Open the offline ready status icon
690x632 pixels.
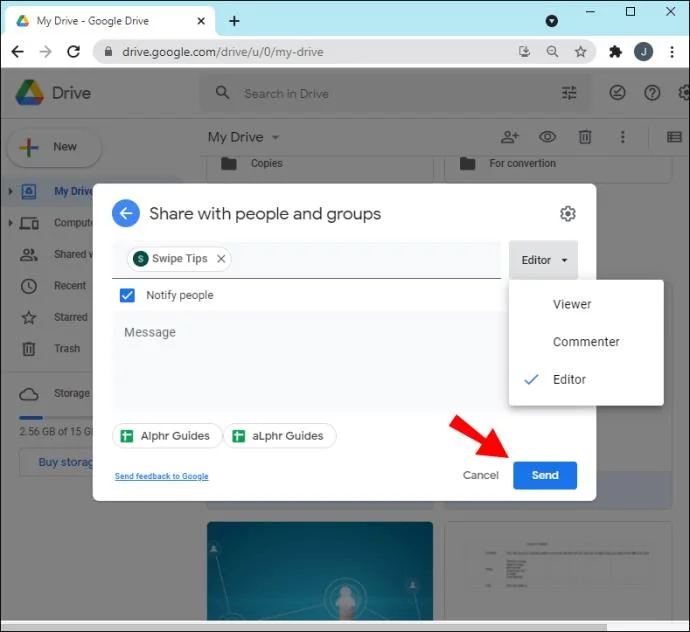[x=617, y=93]
